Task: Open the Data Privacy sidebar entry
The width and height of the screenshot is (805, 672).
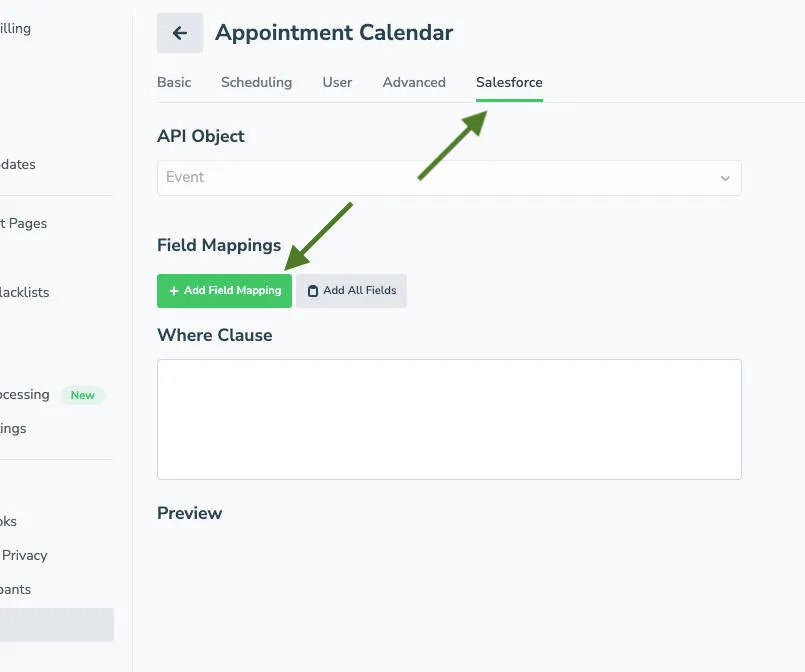Action: 23,555
